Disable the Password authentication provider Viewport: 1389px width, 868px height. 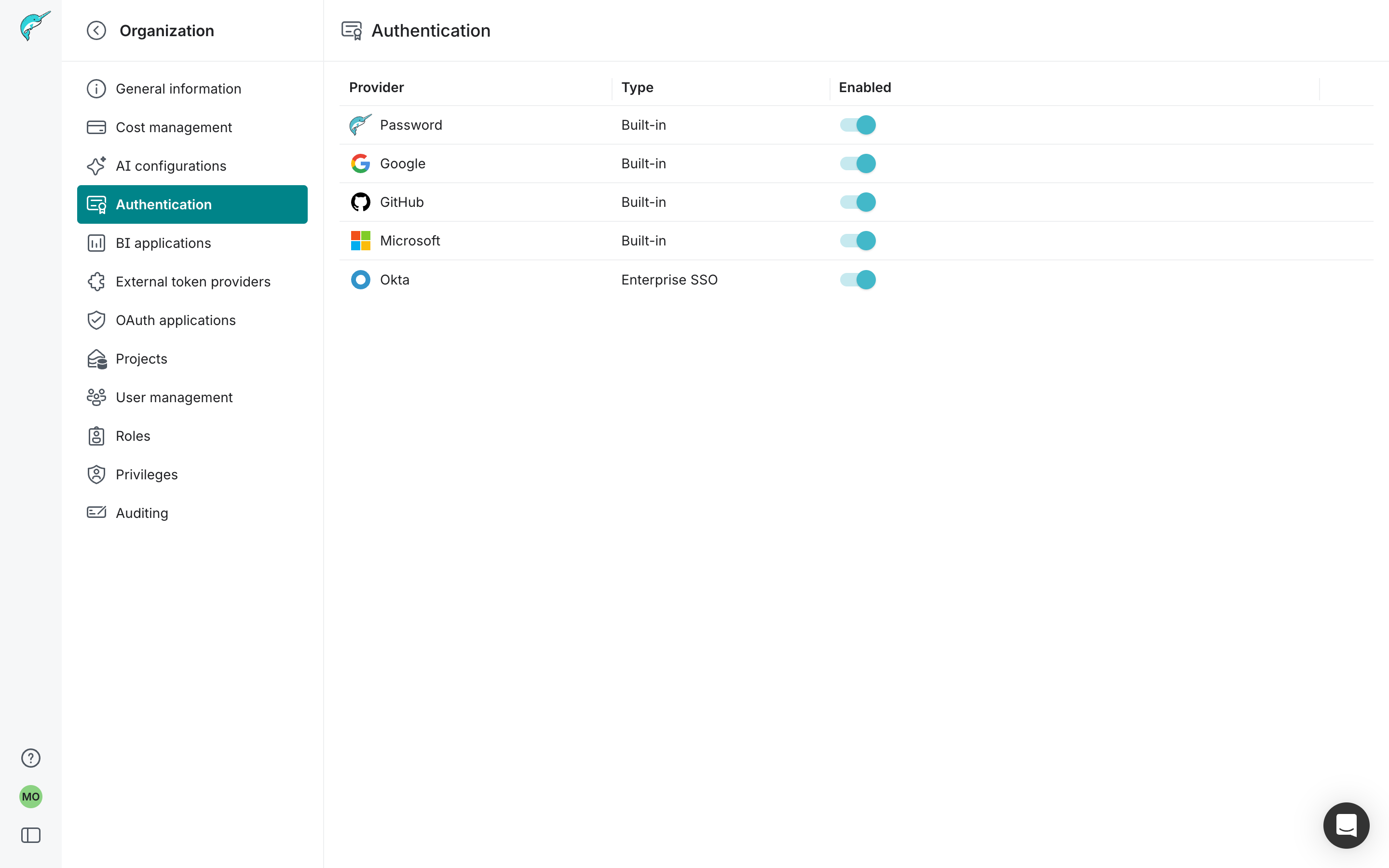click(858, 124)
